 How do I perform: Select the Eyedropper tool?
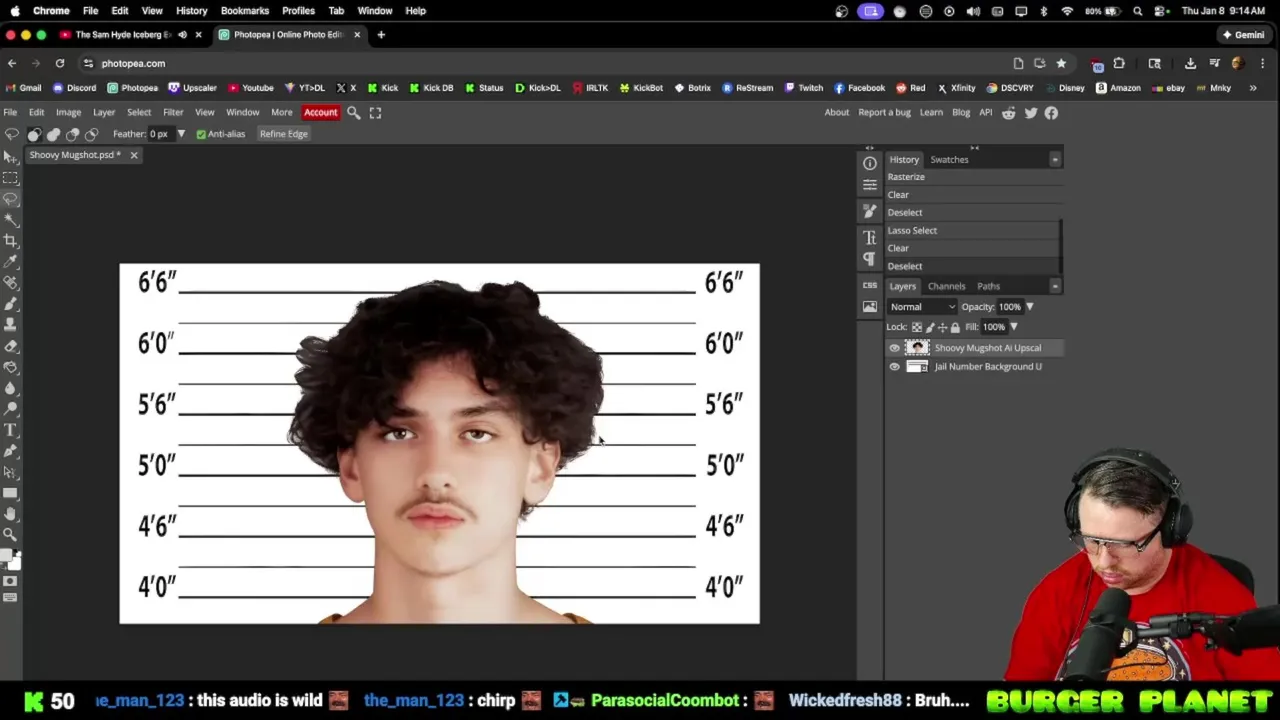(x=11, y=262)
